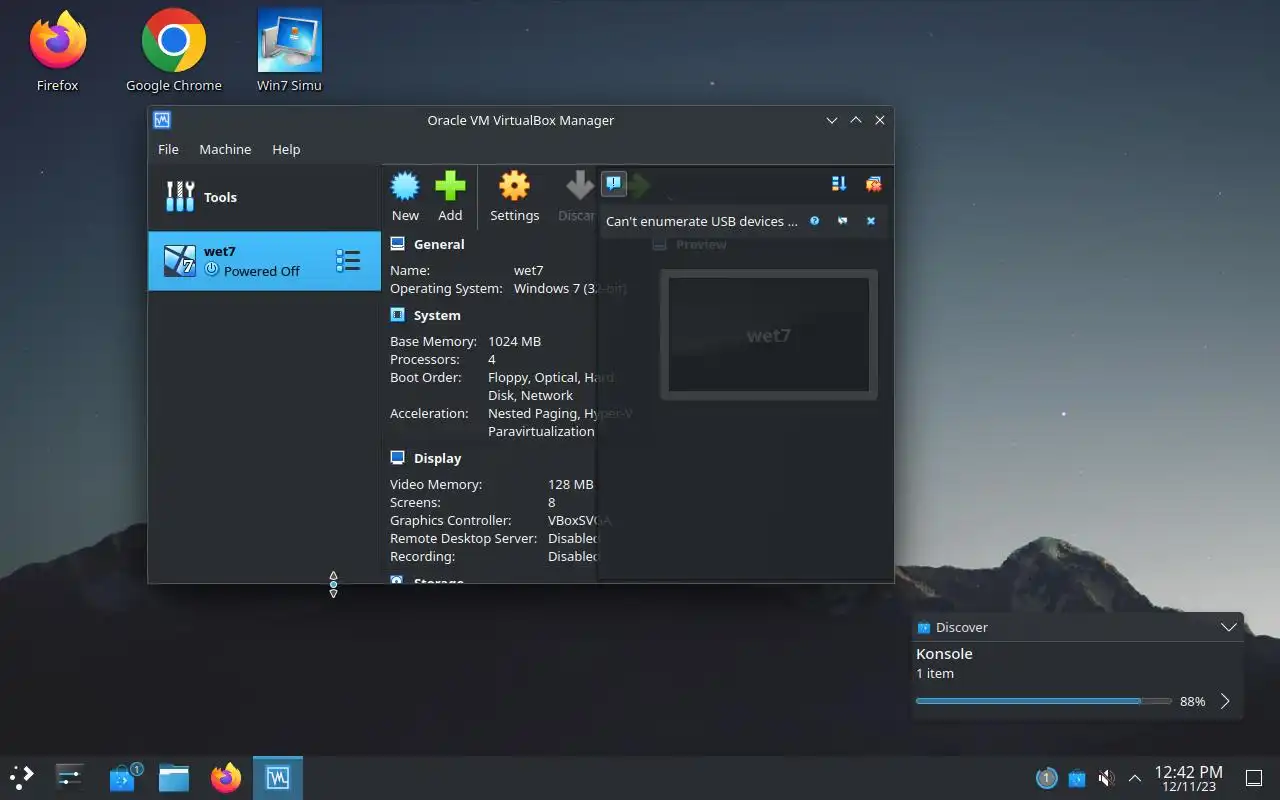Open Firefox from the desktop shortcut

pos(58,52)
